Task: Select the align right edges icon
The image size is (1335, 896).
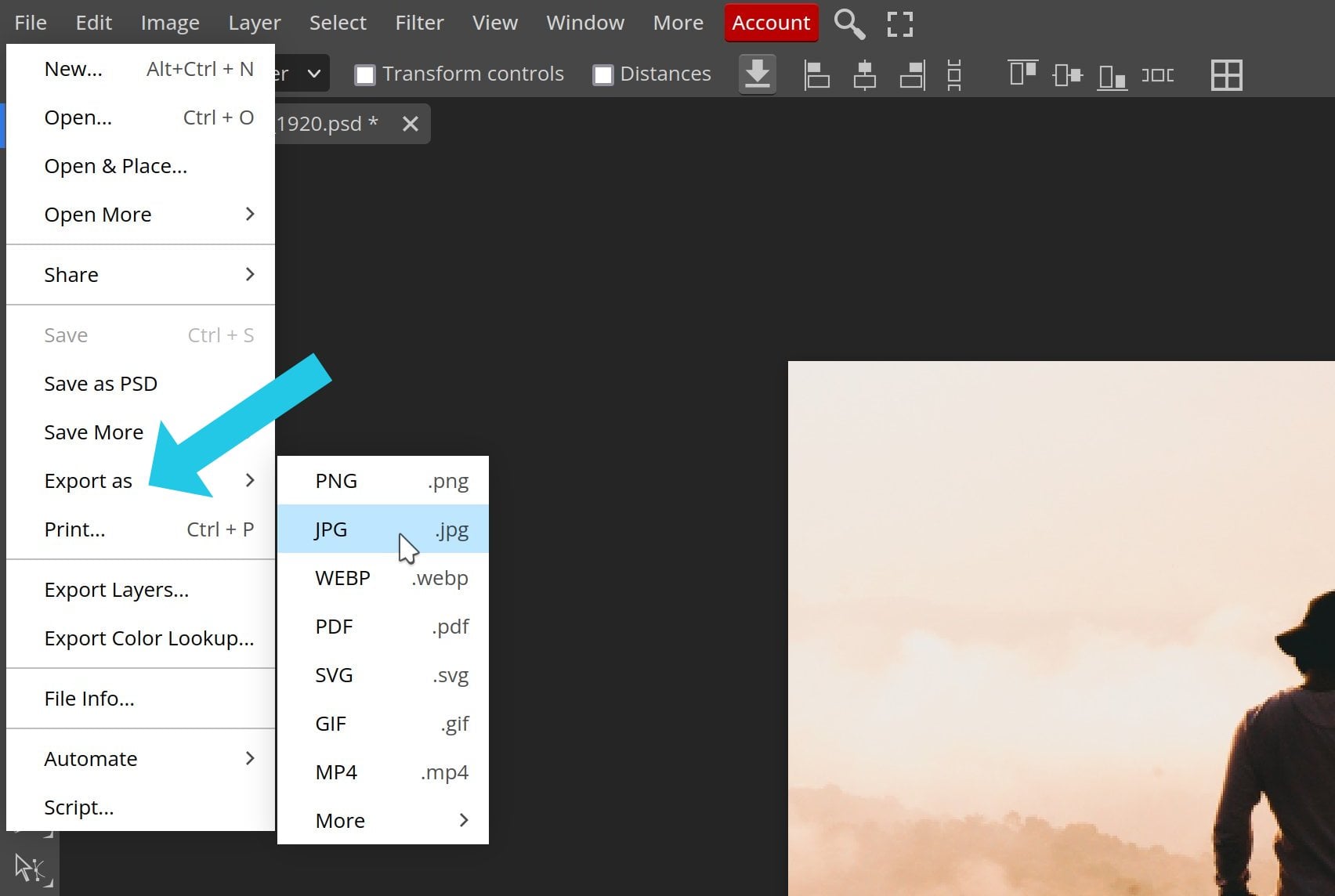Action: [912, 74]
